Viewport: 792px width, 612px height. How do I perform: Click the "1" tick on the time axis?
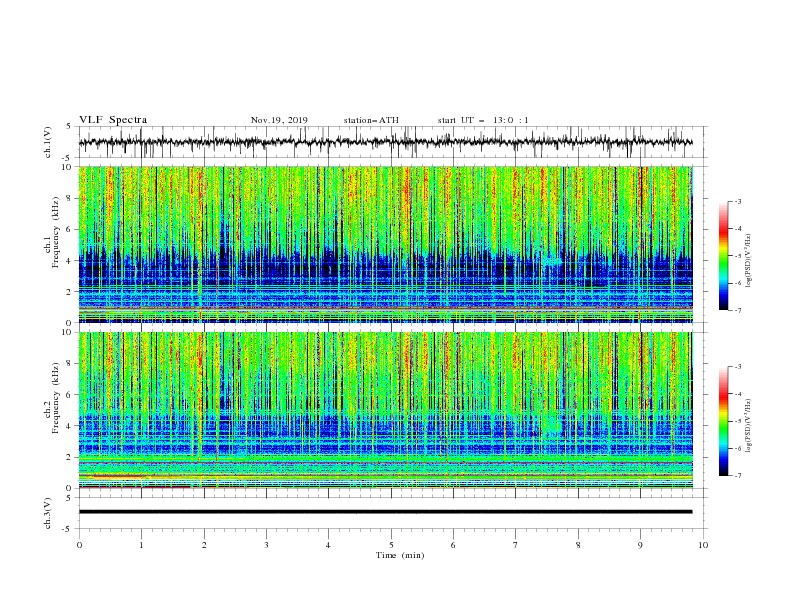coord(141,545)
